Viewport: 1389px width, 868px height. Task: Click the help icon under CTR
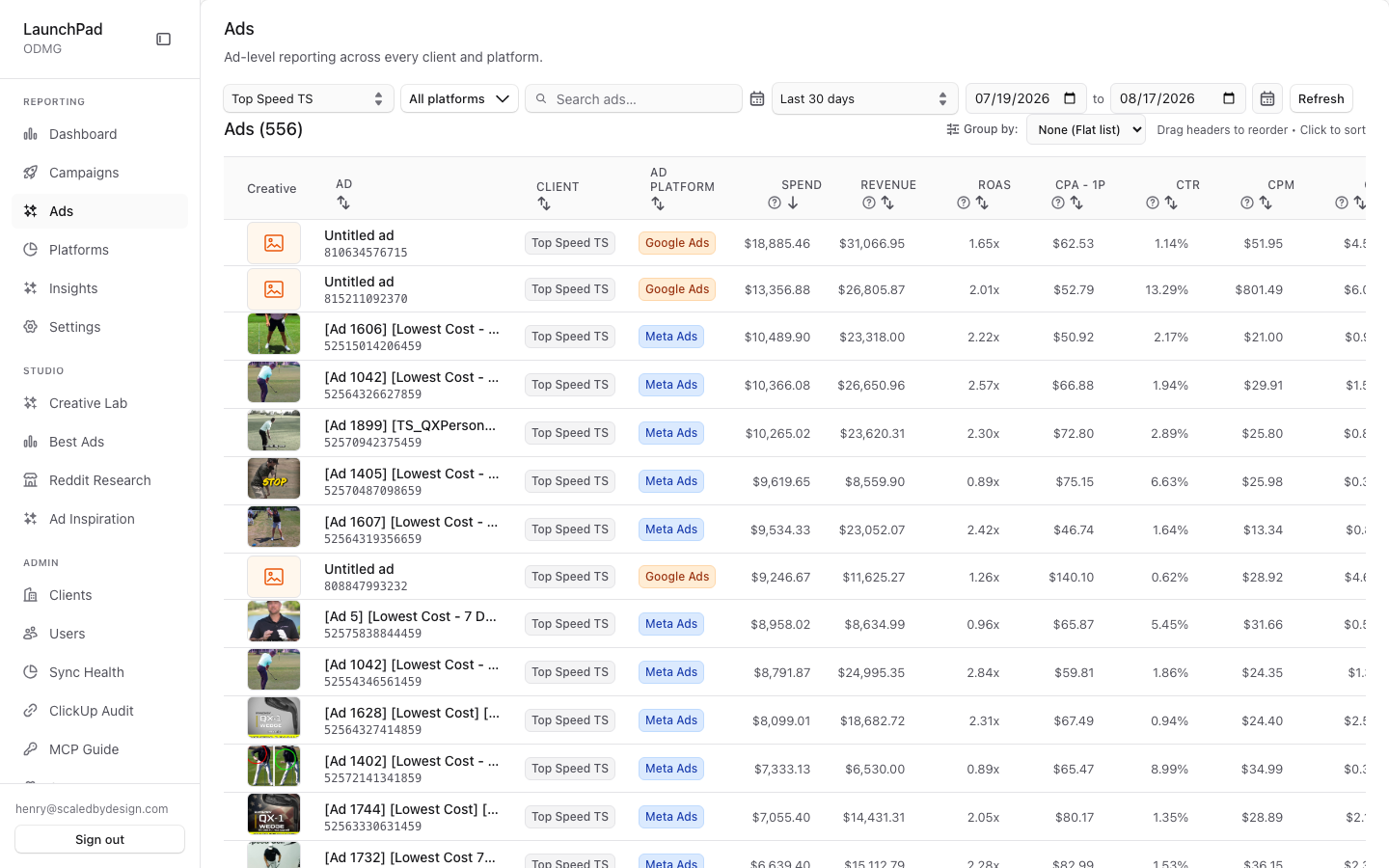point(1153,203)
